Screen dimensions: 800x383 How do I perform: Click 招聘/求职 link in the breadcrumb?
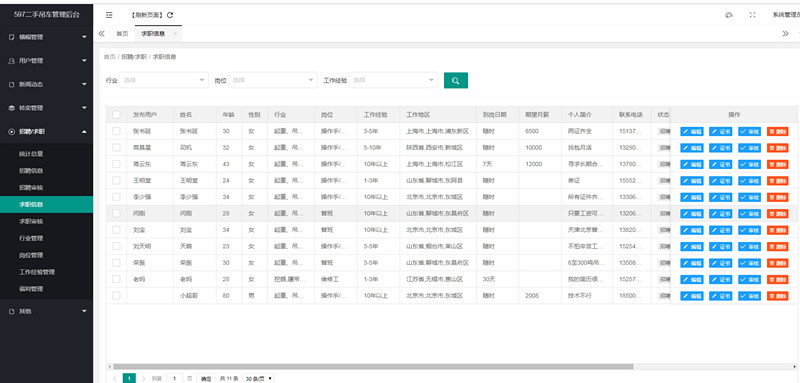click(134, 57)
